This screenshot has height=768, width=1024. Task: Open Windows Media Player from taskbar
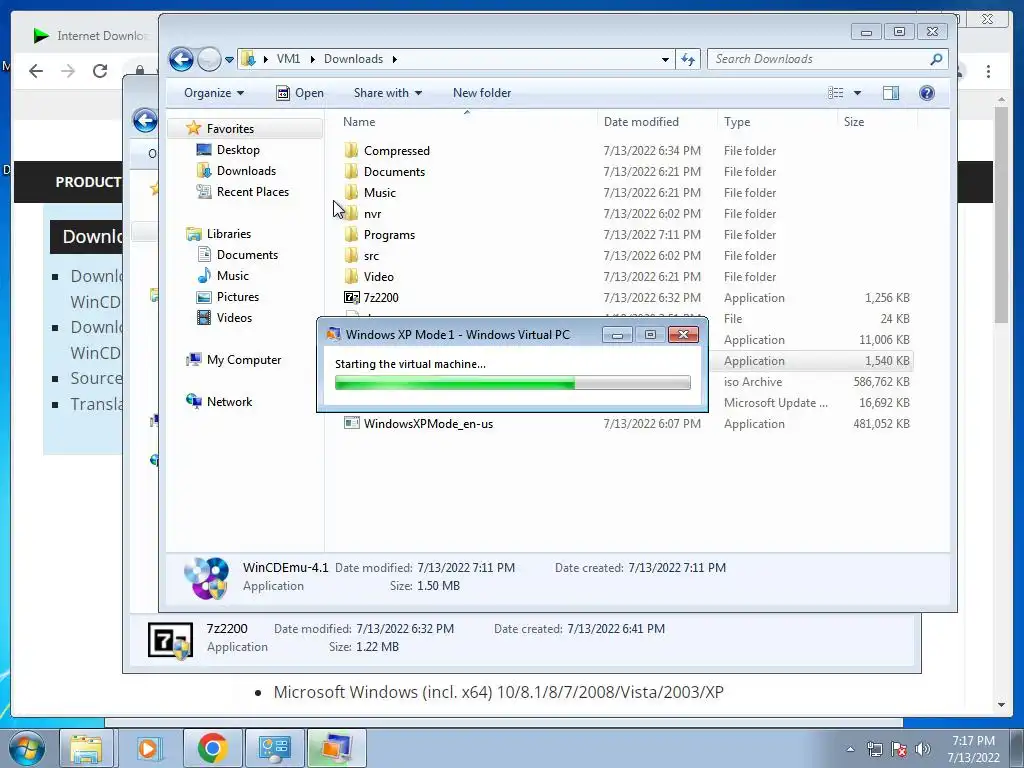(x=148, y=748)
